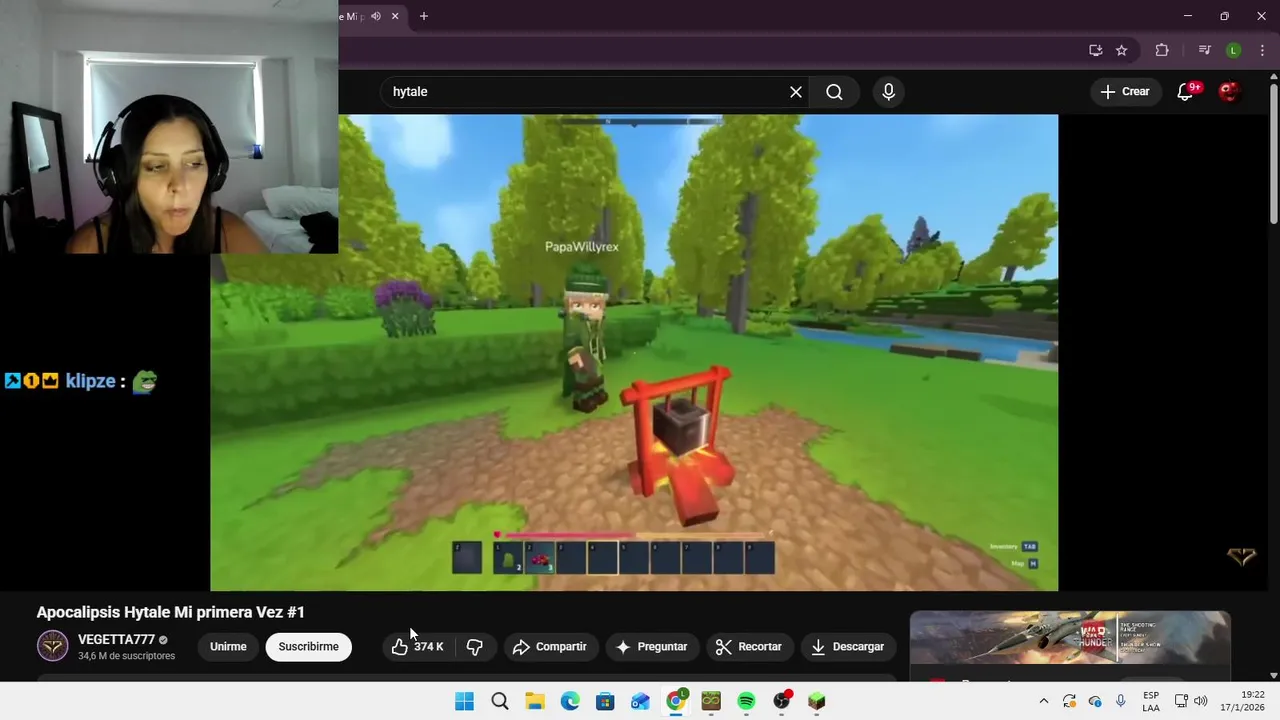Screen dimensions: 1280x720
Task: Open a new browser tab
Action: click(x=424, y=16)
